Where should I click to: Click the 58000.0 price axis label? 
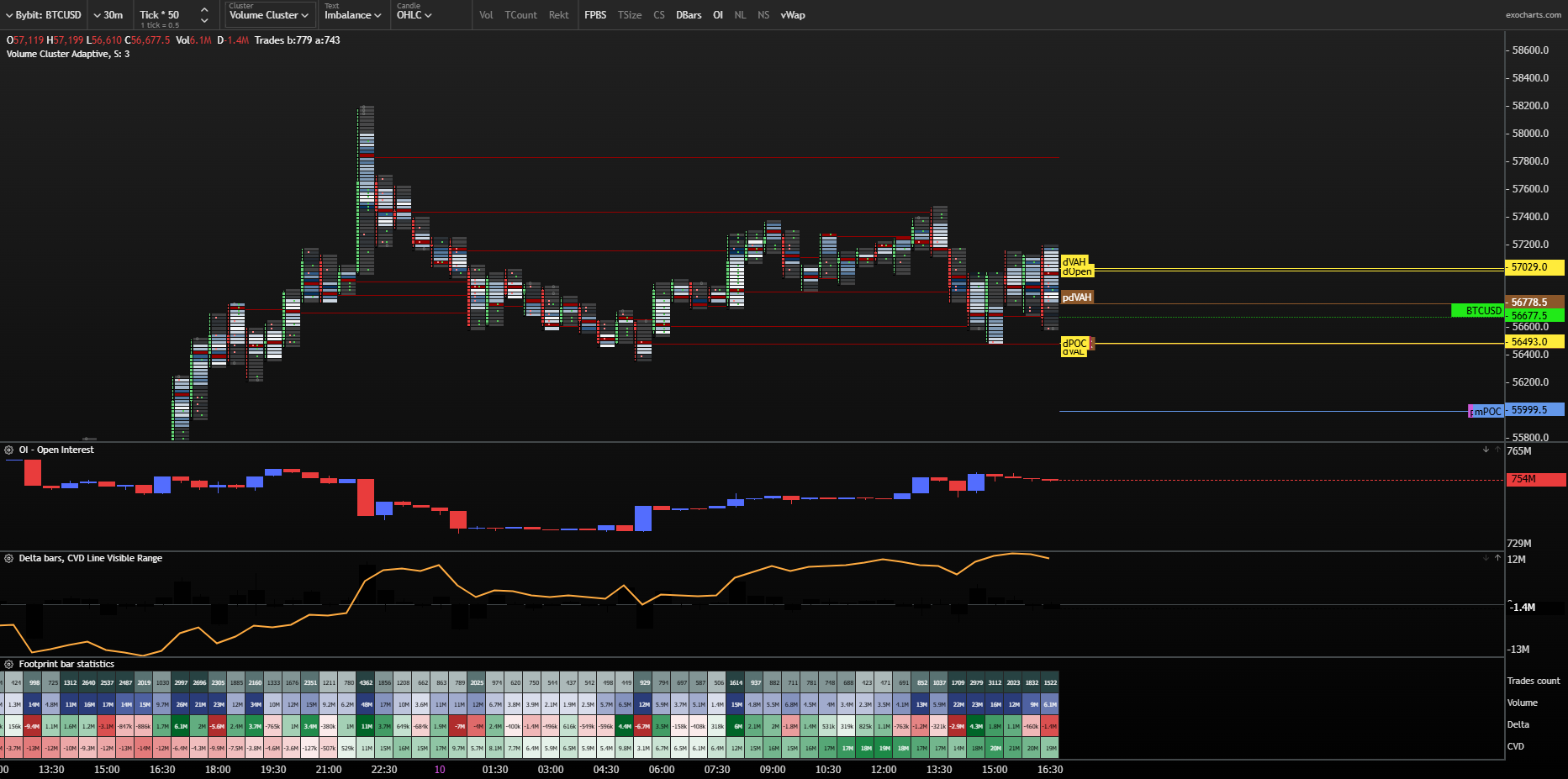1530,133
